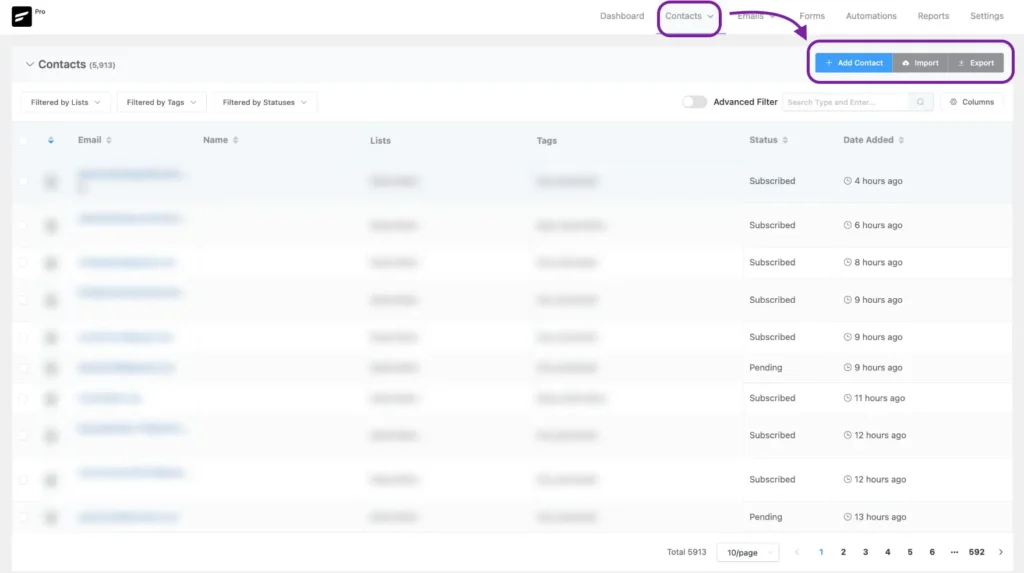Open email link of contact added 6 hours ago
Screen dimensions: 1024x573
[x=129, y=218]
